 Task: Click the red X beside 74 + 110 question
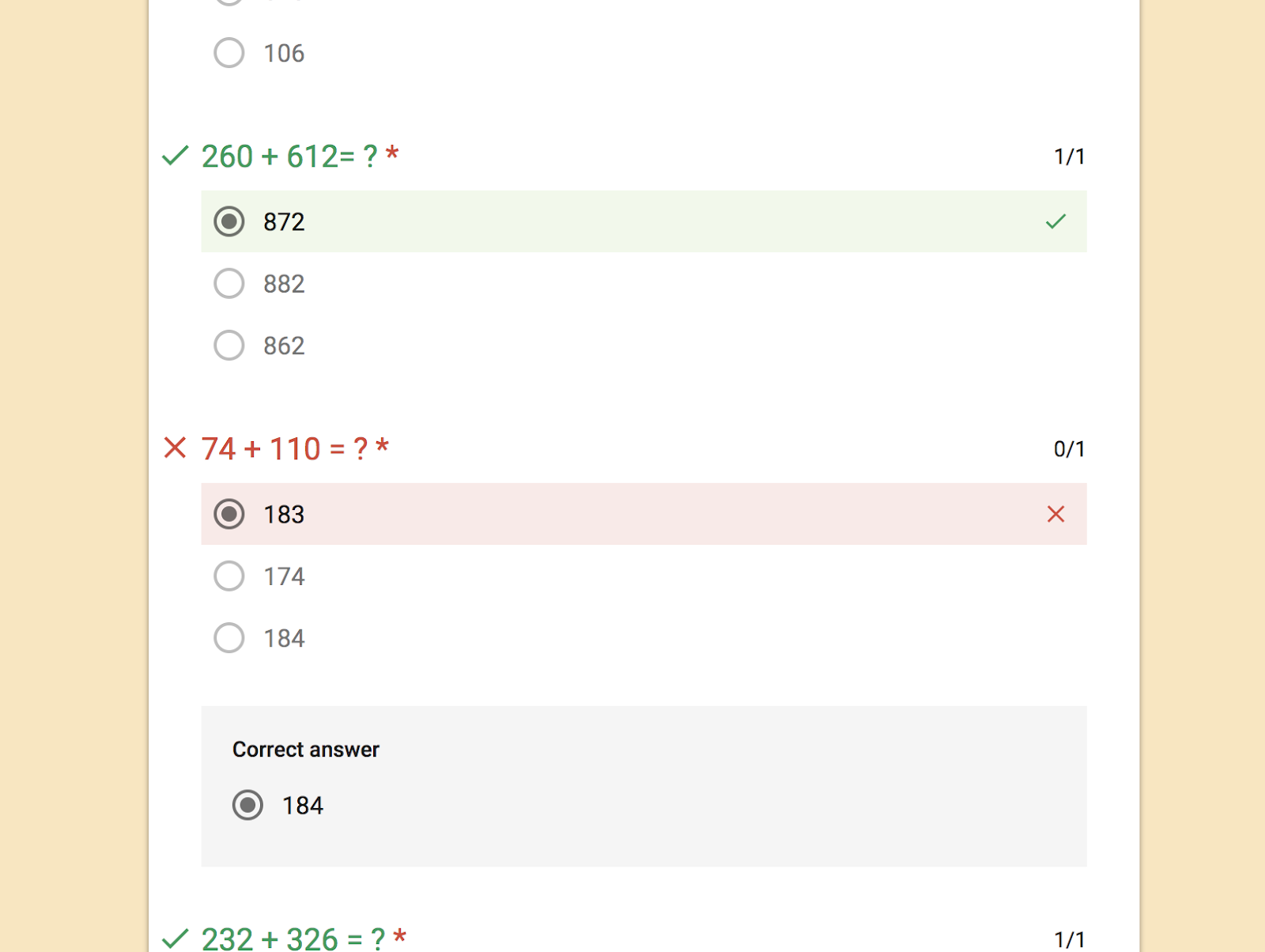click(x=175, y=448)
